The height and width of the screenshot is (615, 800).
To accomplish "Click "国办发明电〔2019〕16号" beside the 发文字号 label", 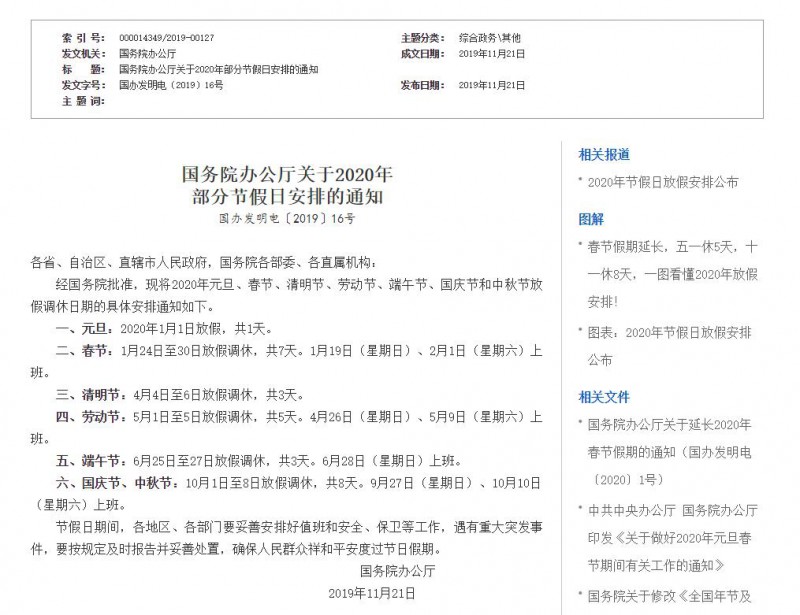I will click(x=171, y=85).
